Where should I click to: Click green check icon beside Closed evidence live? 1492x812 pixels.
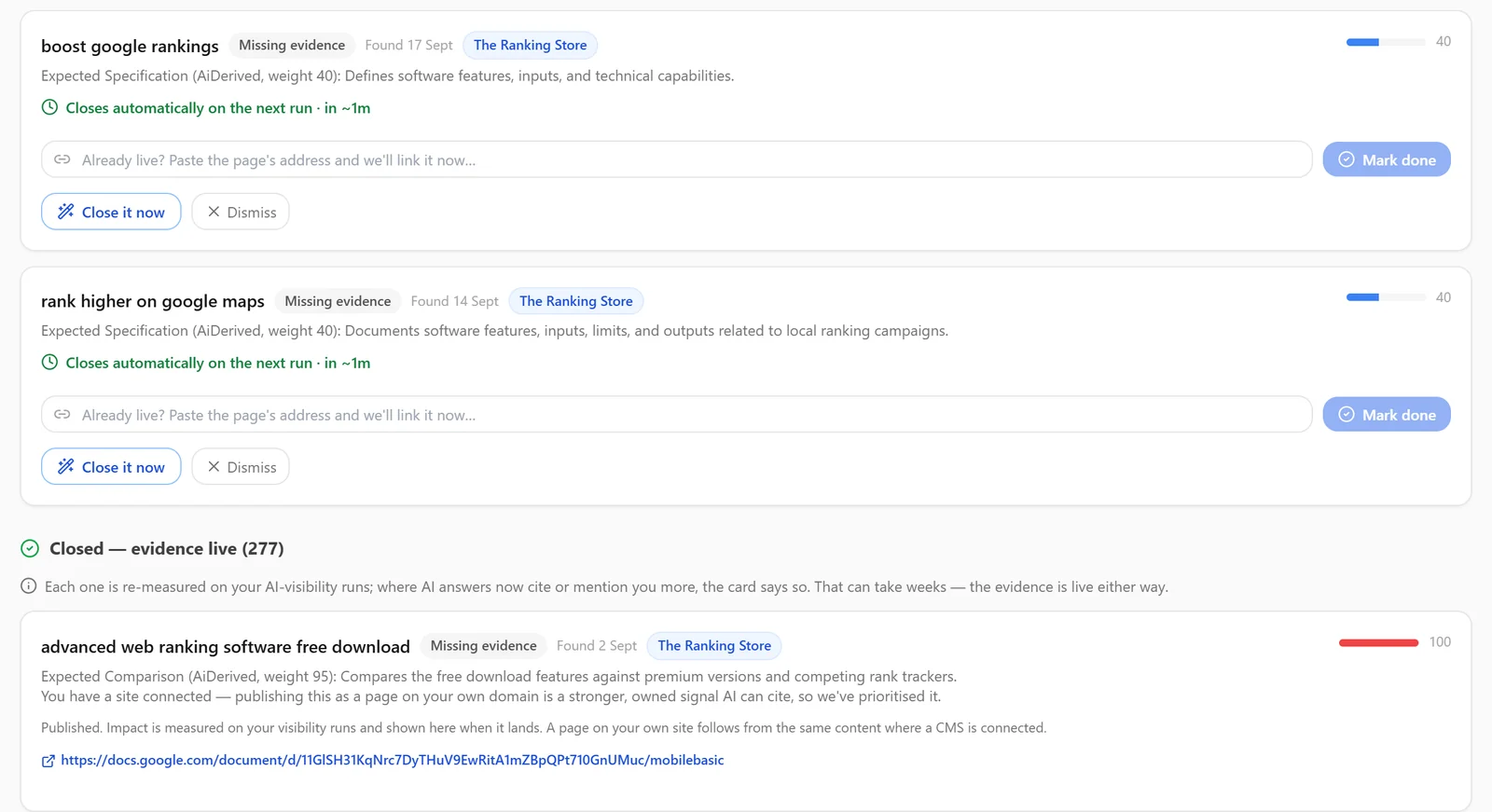click(x=30, y=548)
